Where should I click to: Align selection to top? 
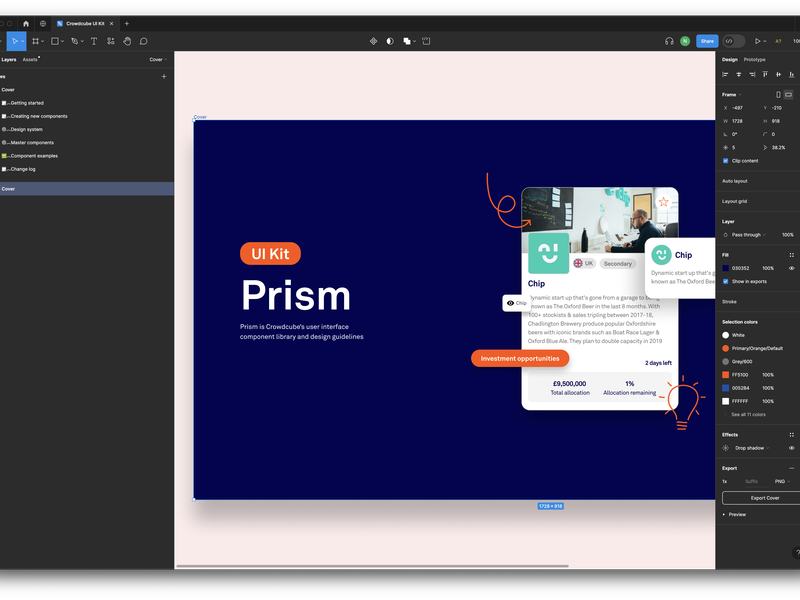[765, 74]
